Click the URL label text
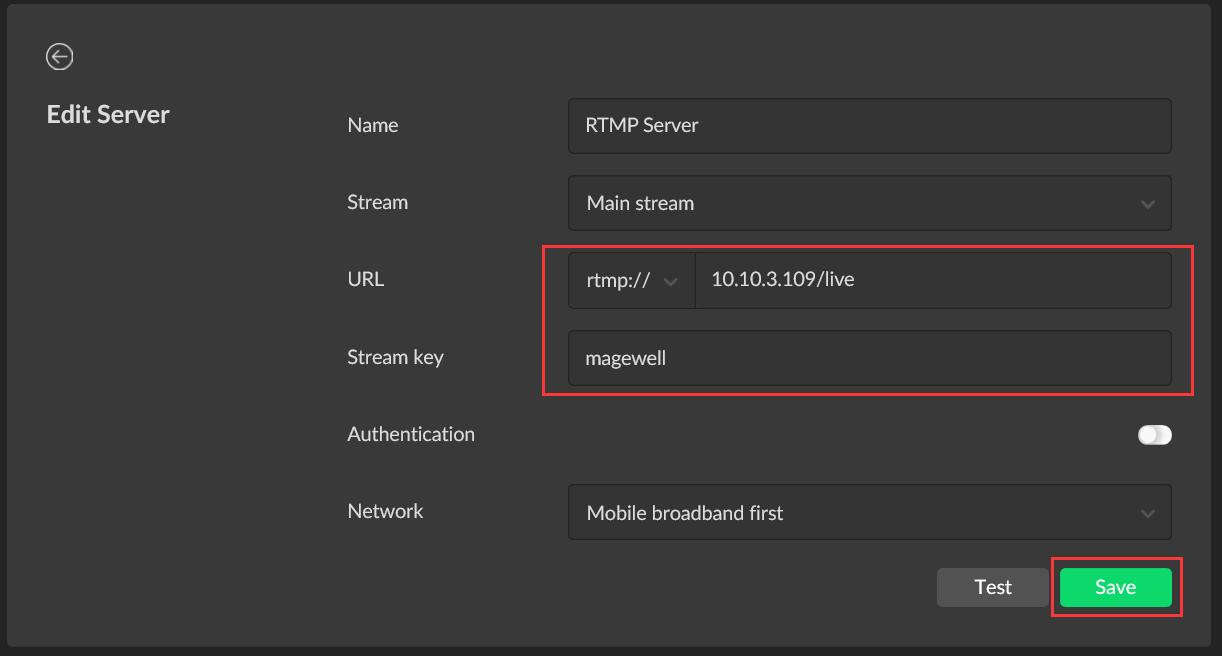1222x656 pixels. (365, 280)
